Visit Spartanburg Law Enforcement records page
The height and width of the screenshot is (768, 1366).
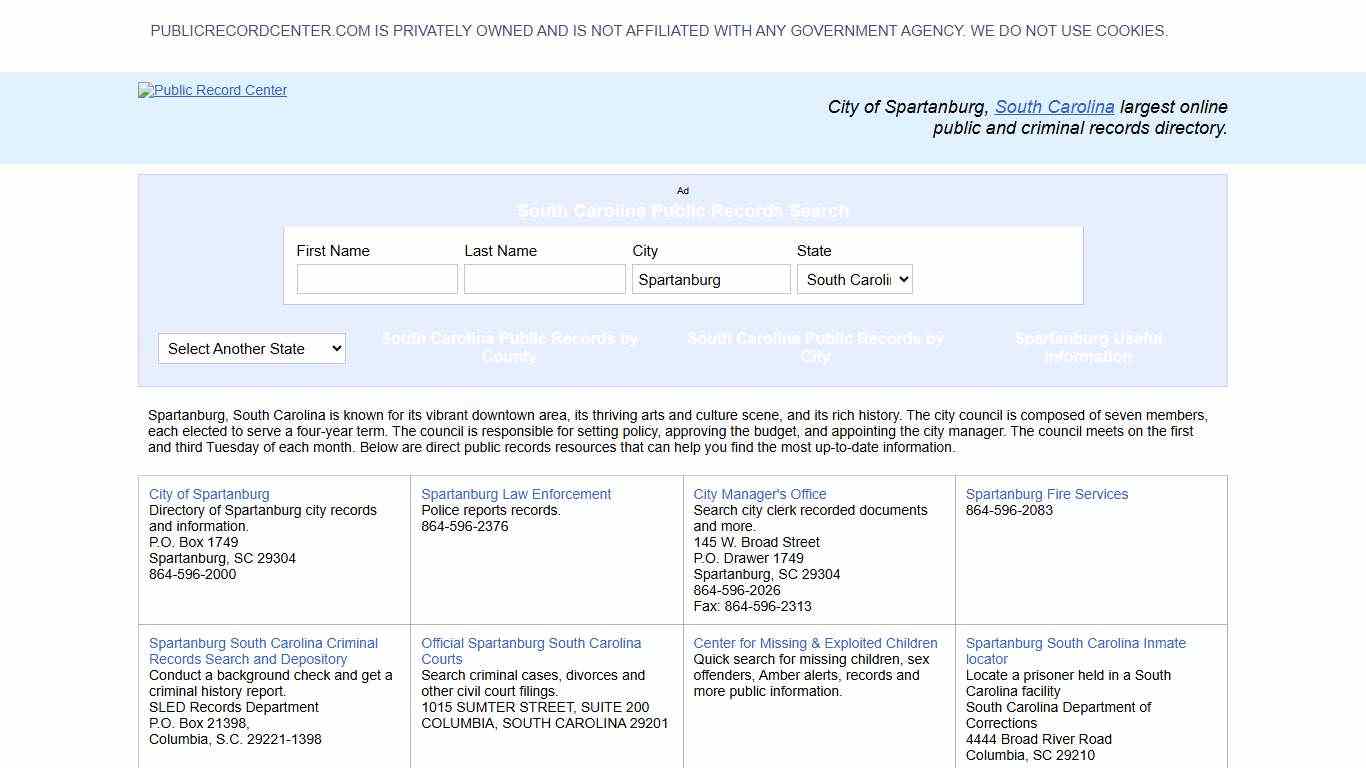[516, 494]
